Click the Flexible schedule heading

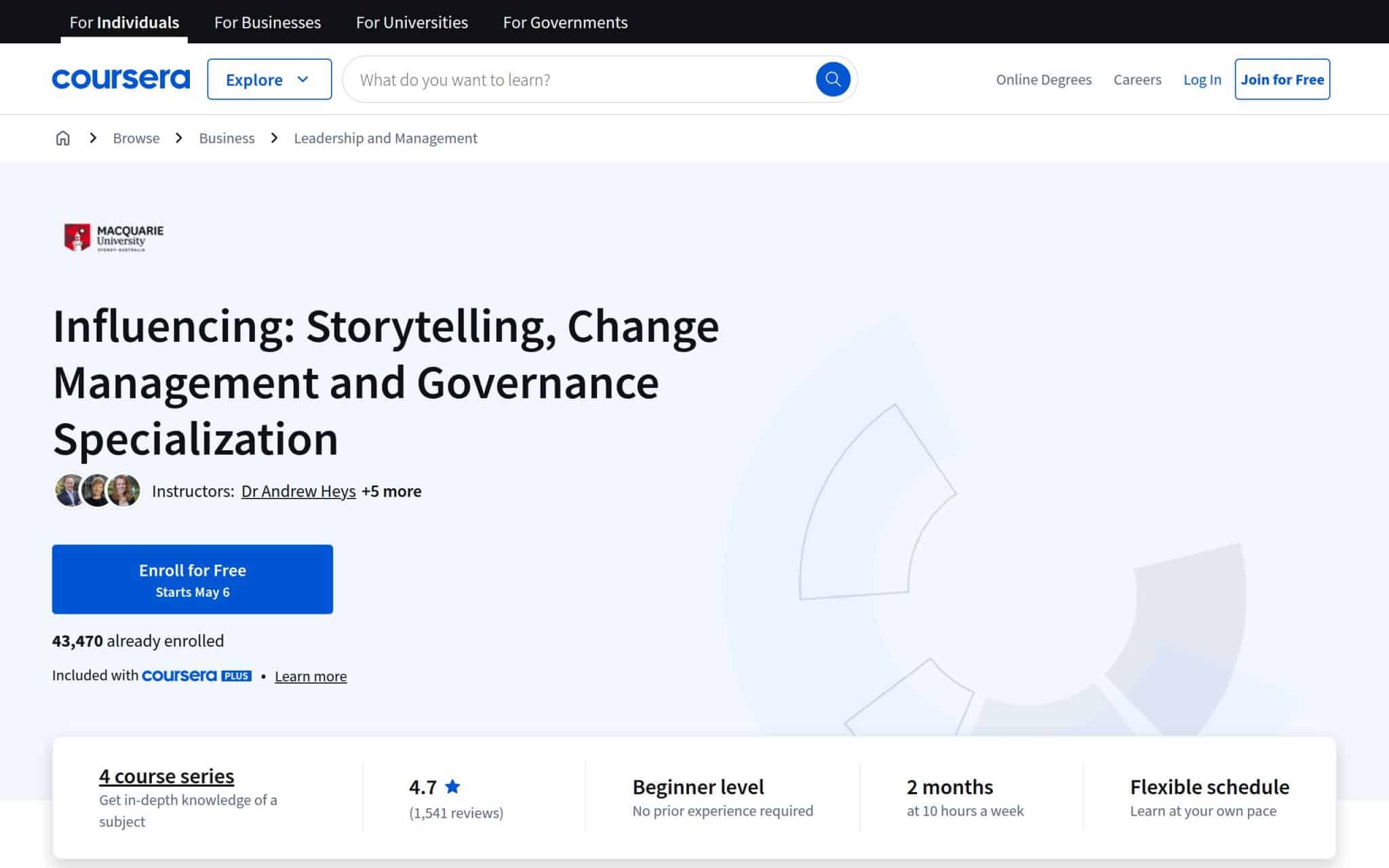coord(1209,787)
